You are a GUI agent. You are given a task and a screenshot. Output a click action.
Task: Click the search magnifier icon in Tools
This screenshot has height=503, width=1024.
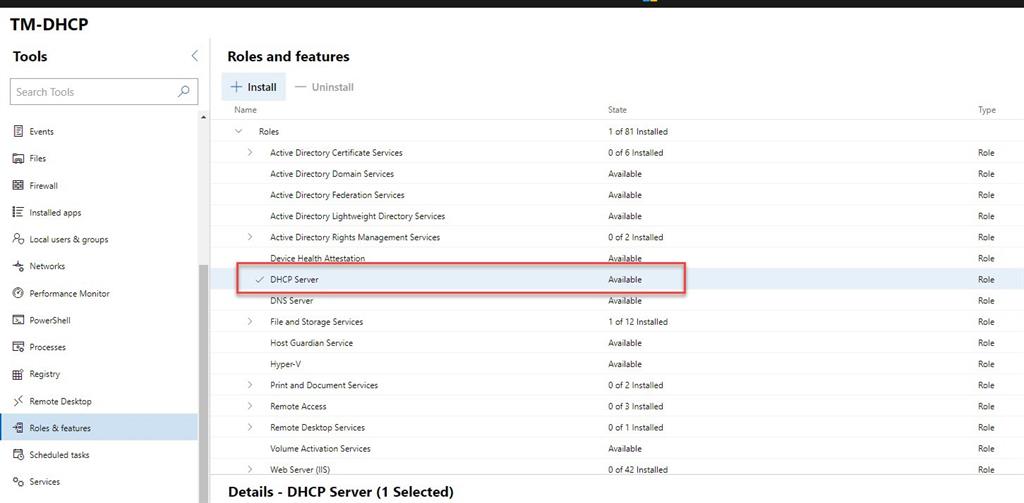pyautogui.click(x=184, y=92)
